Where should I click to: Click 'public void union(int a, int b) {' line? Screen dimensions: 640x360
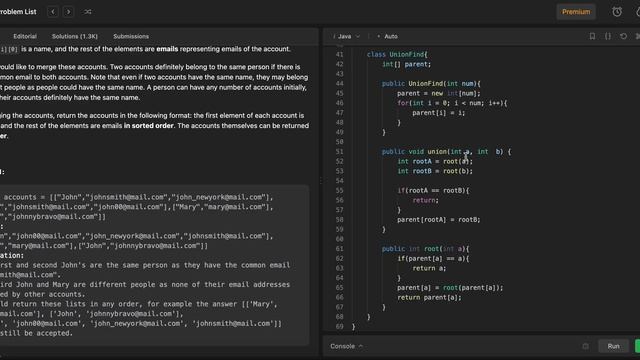click(x=446, y=151)
